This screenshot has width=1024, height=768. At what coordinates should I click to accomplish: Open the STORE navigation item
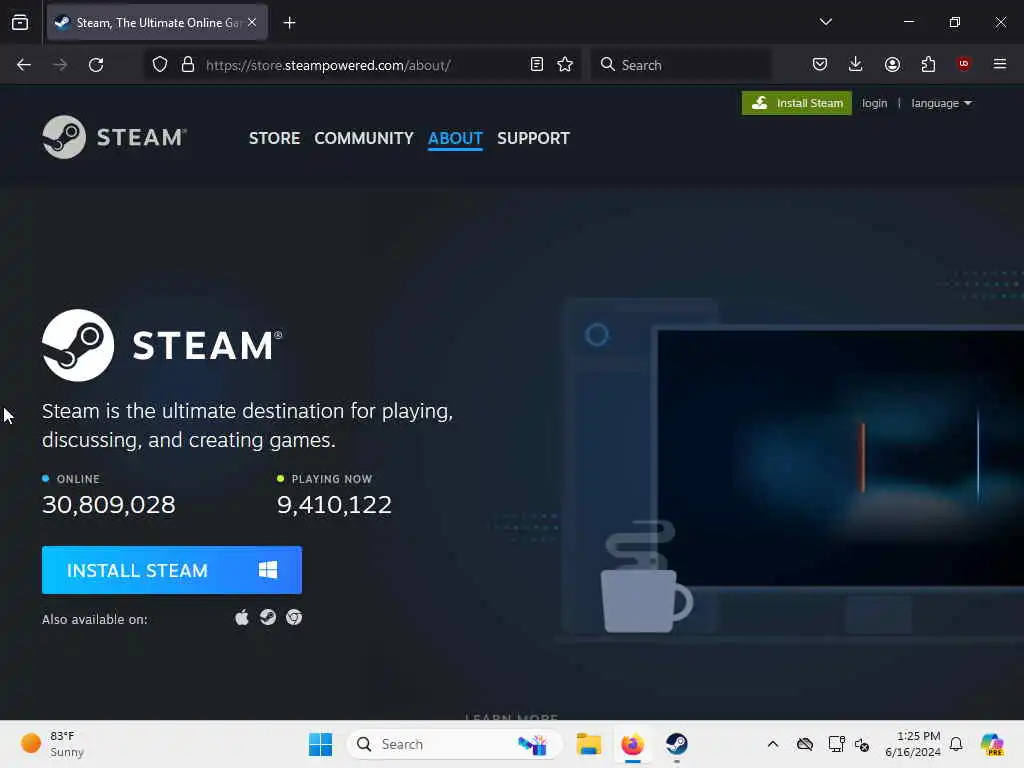click(274, 138)
